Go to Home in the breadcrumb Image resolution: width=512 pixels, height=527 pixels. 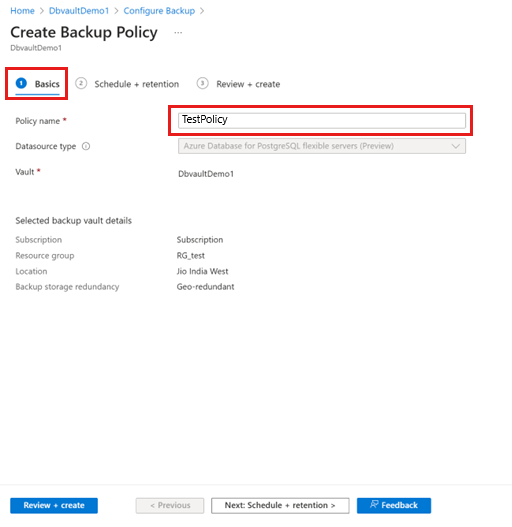22,11
